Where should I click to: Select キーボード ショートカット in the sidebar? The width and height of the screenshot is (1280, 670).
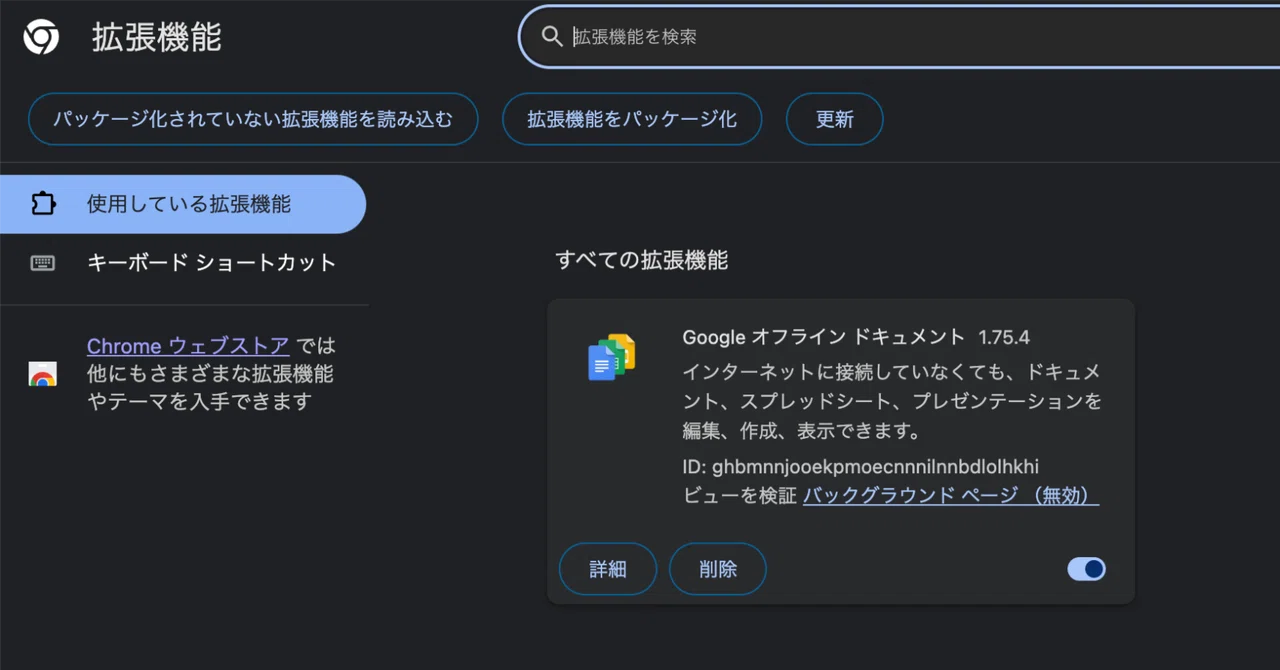tap(183, 263)
